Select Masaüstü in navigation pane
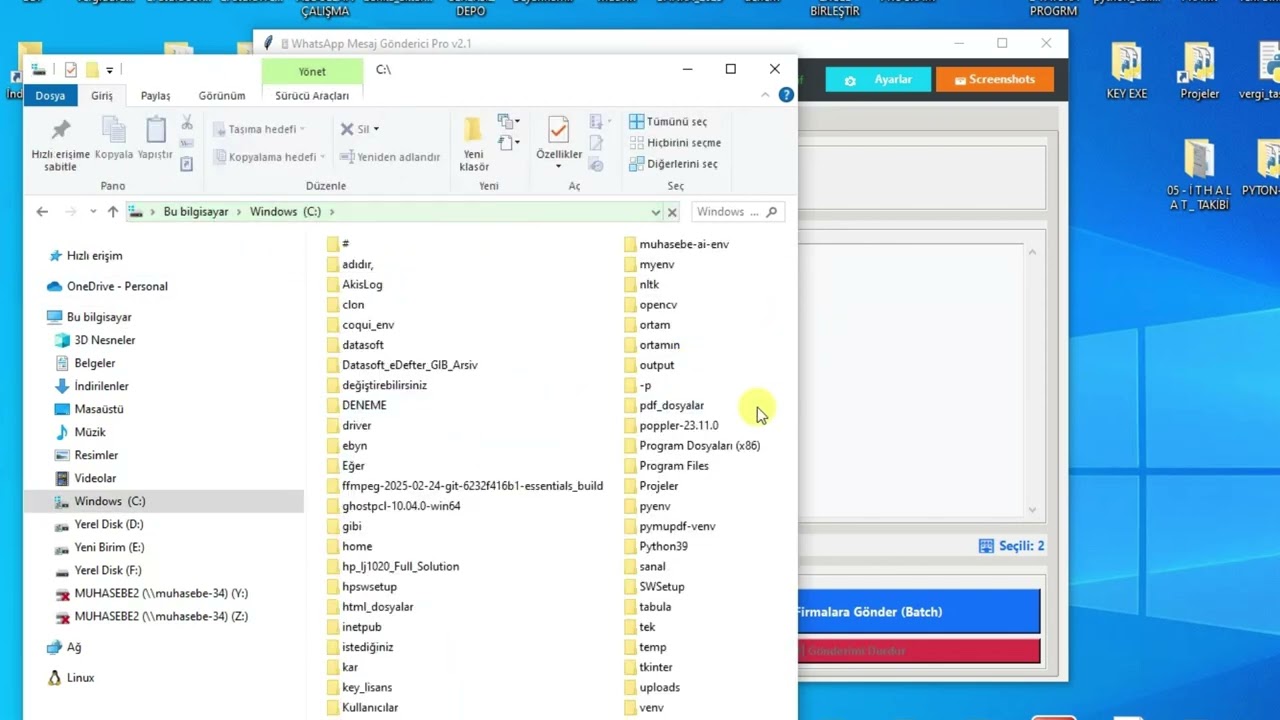The image size is (1280, 720). tap(89, 409)
